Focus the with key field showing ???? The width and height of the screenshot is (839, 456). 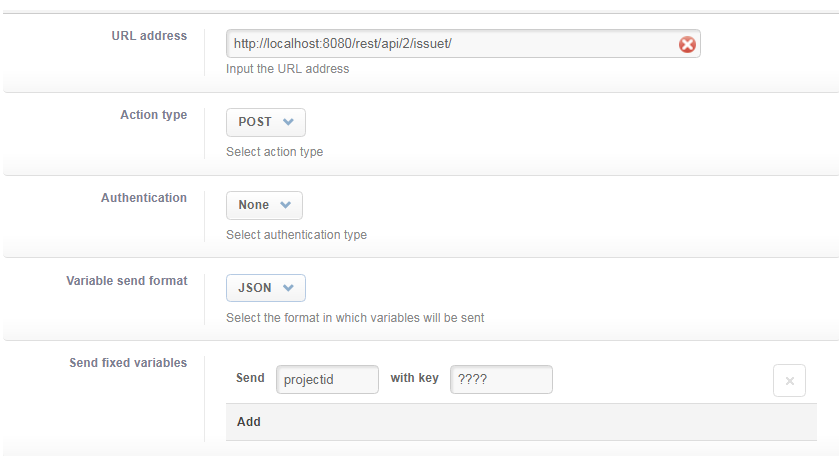501,379
